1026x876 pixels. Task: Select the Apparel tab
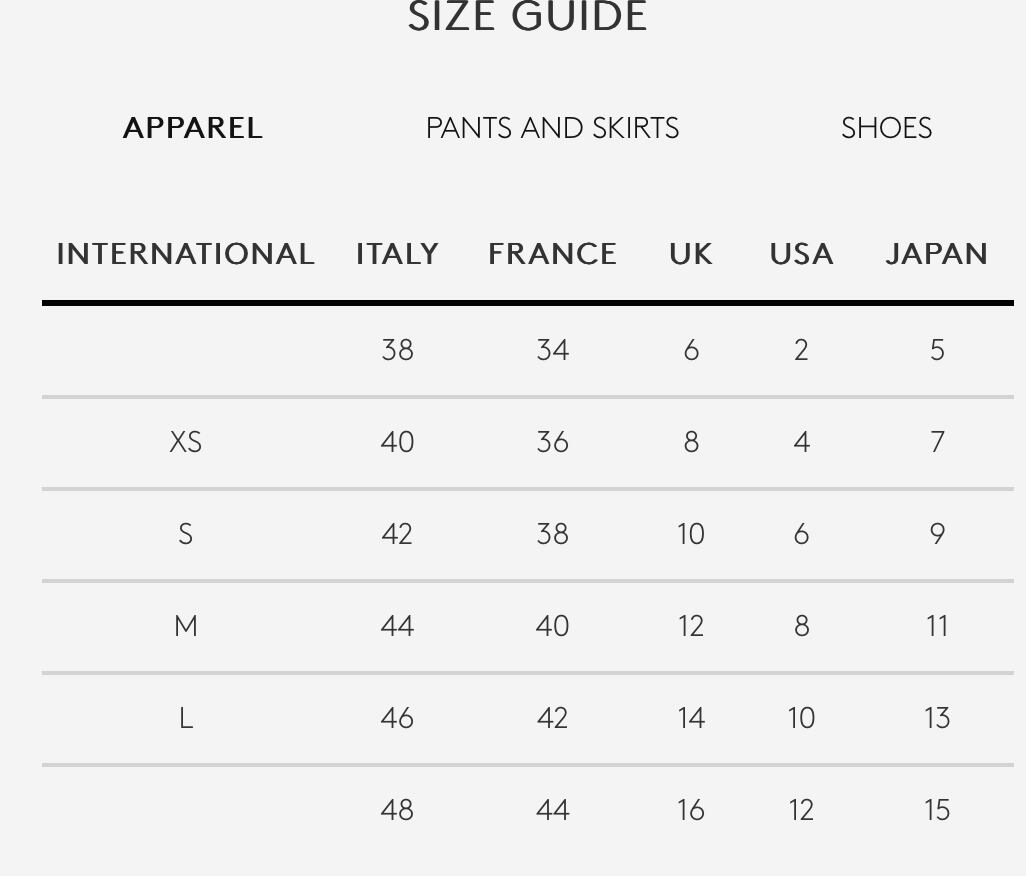(x=193, y=128)
